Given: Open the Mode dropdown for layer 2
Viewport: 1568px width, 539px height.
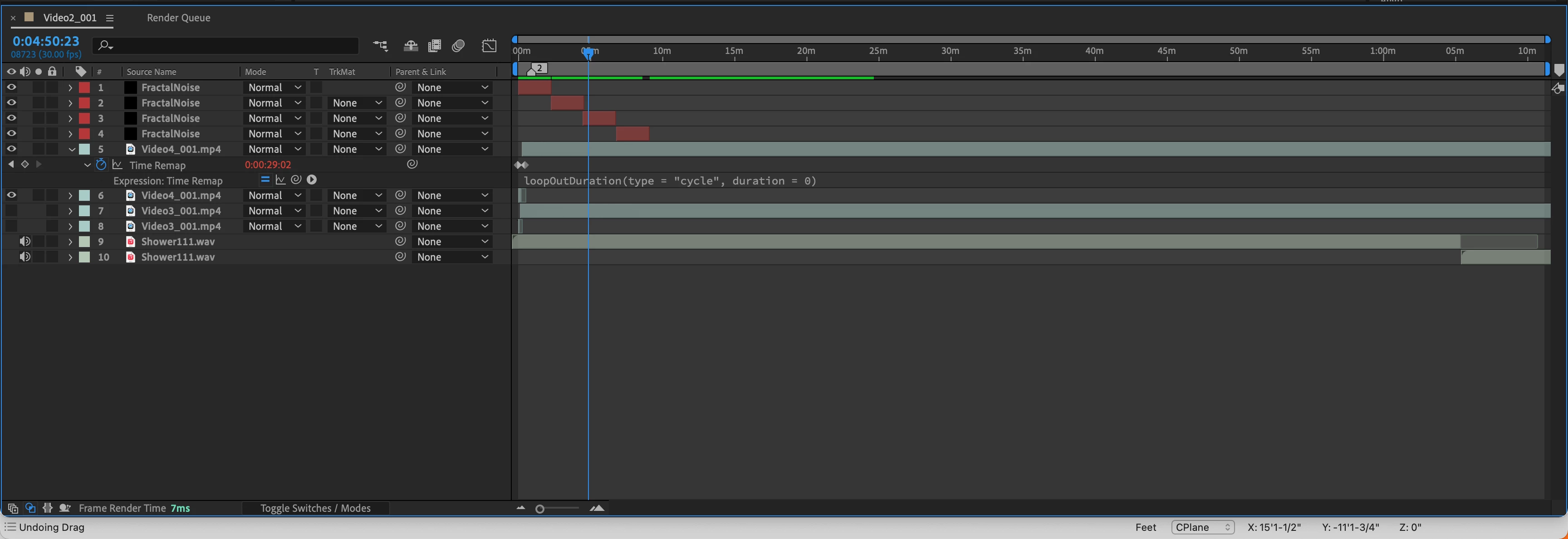Looking at the screenshot, I should (274, 103).
